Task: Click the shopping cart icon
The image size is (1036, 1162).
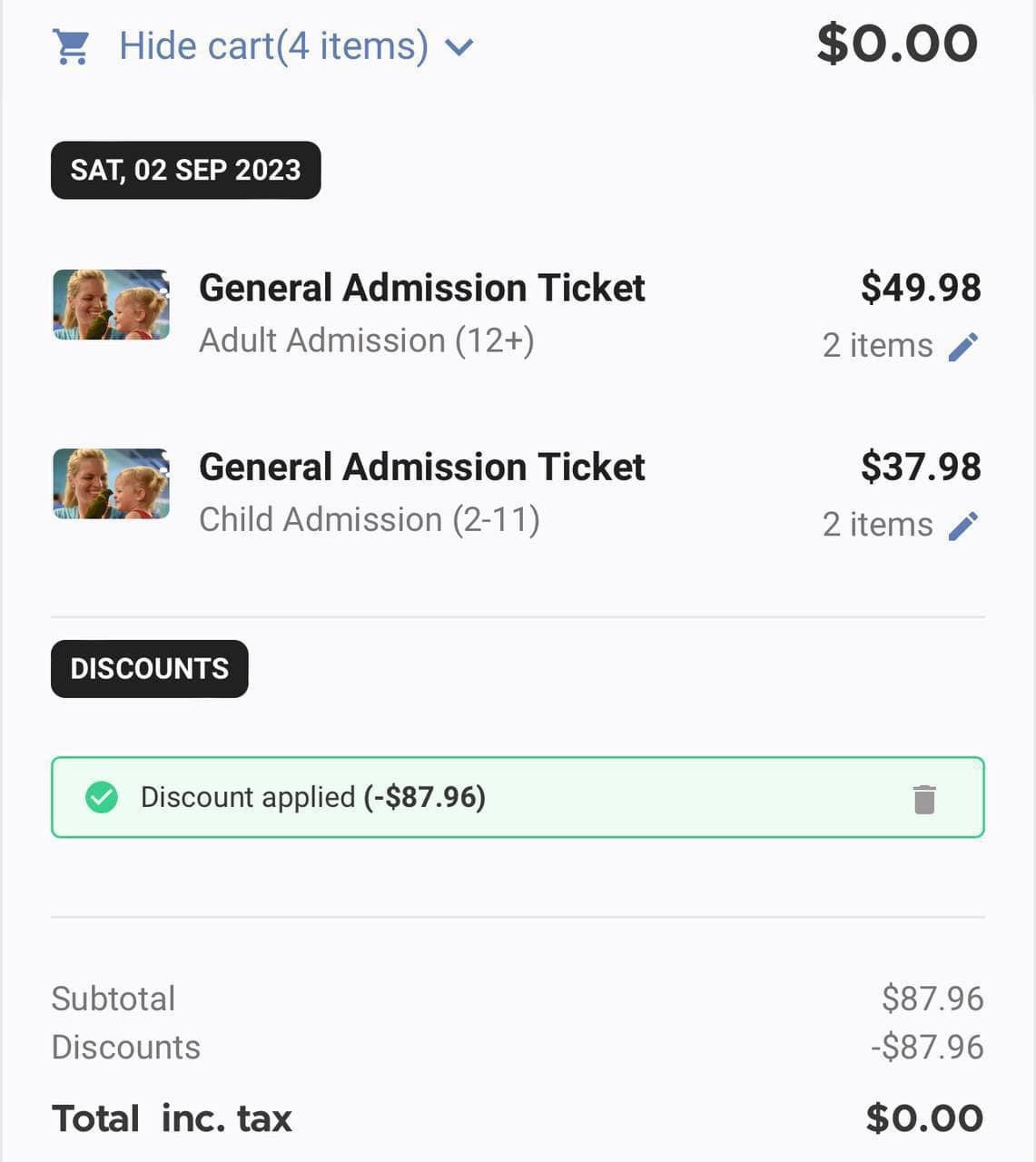Action: click(72, 46)
